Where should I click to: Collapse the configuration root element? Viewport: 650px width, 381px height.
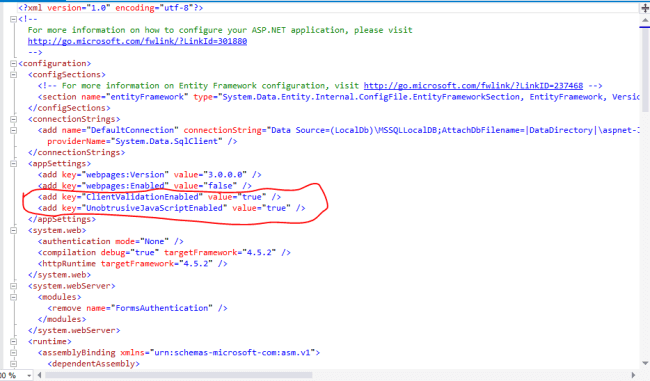click(13, 63)
